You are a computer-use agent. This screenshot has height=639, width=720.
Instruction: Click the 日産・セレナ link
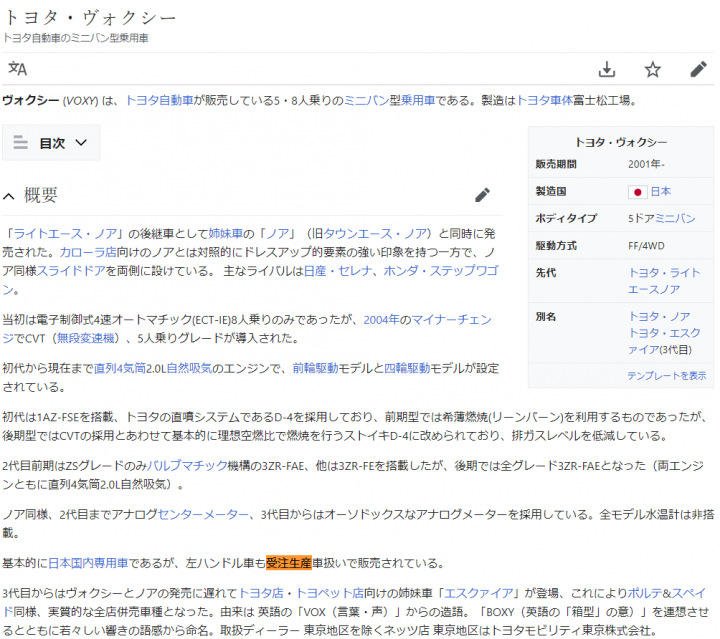coord(338,270)
